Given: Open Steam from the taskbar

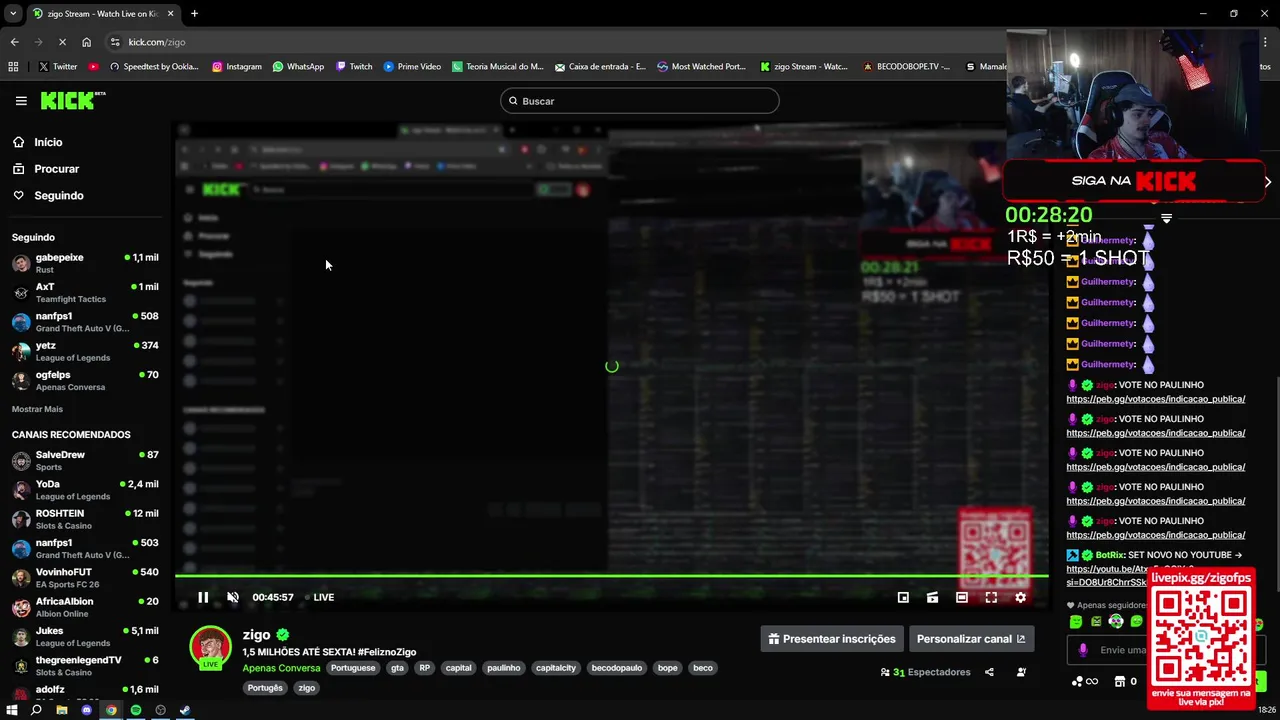Looking at the screenshot, I should click(x=185, y=710).
